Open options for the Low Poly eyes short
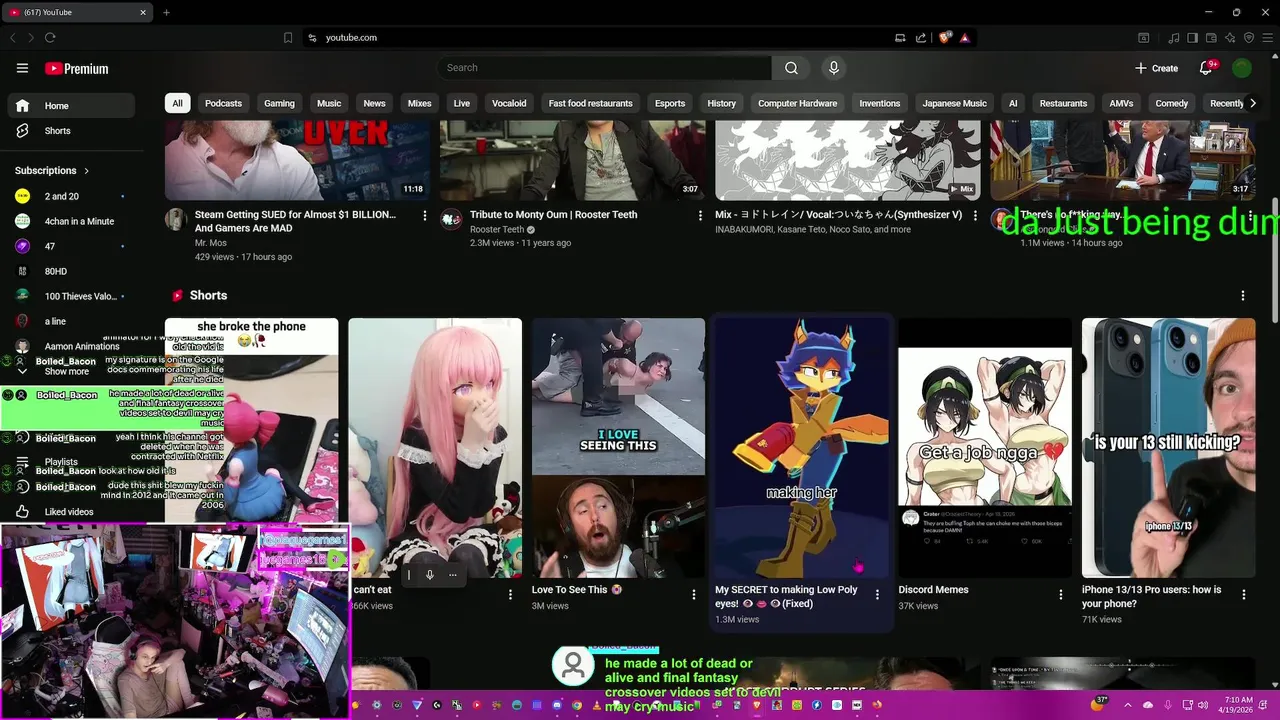The width and height of the screenshot is (1280, 720). coord(877,594)
